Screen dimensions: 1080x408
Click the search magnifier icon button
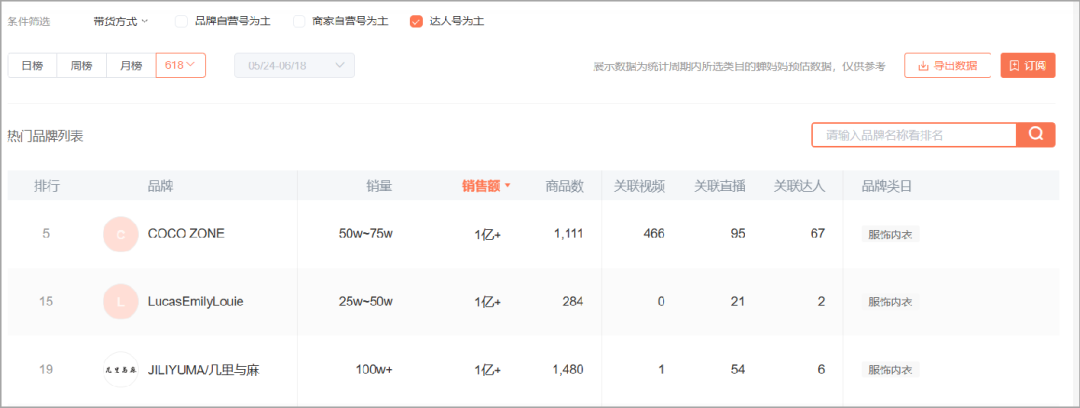(x=1035, y=135)
